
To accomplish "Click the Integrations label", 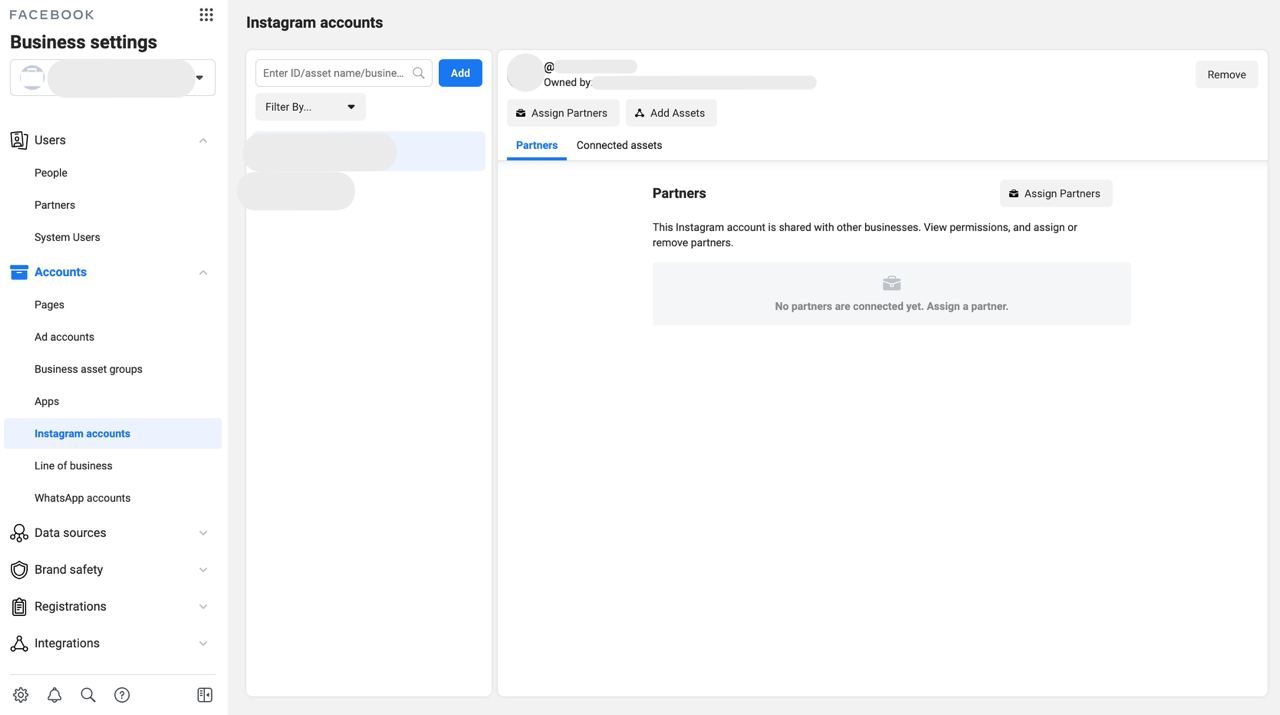I will (x=67, y=644).
